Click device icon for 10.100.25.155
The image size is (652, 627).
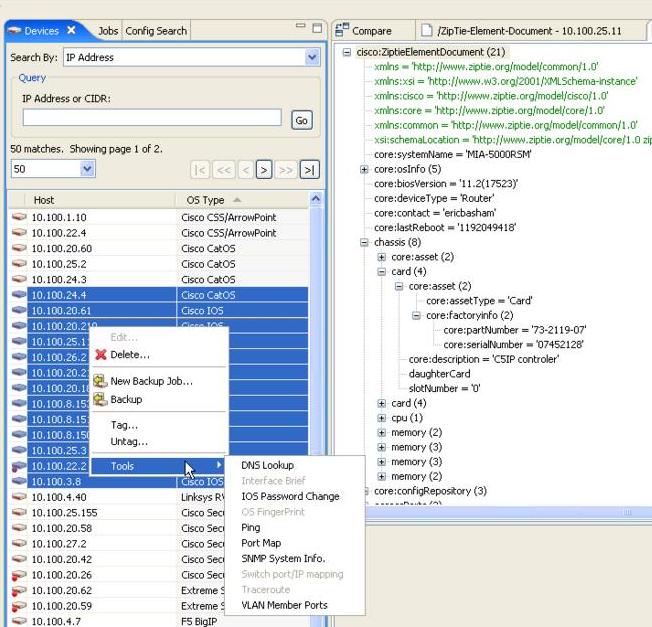19,512
